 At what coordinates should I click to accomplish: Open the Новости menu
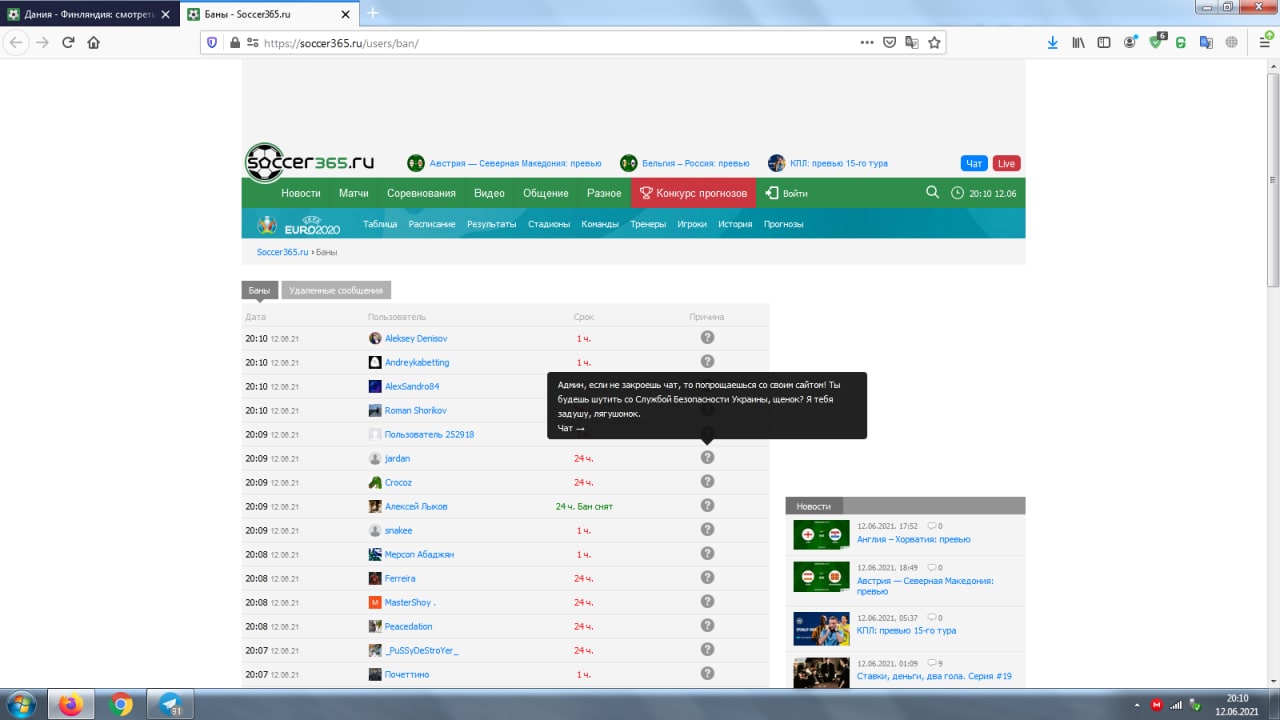(301, 193)
